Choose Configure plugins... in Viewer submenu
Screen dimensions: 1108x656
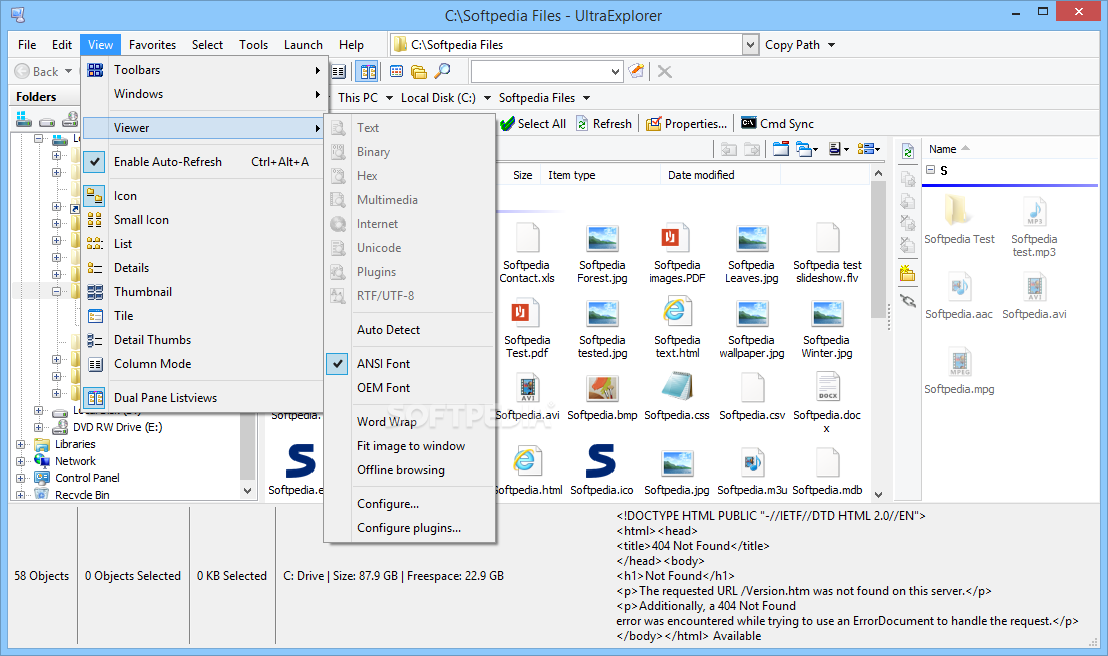410,527
